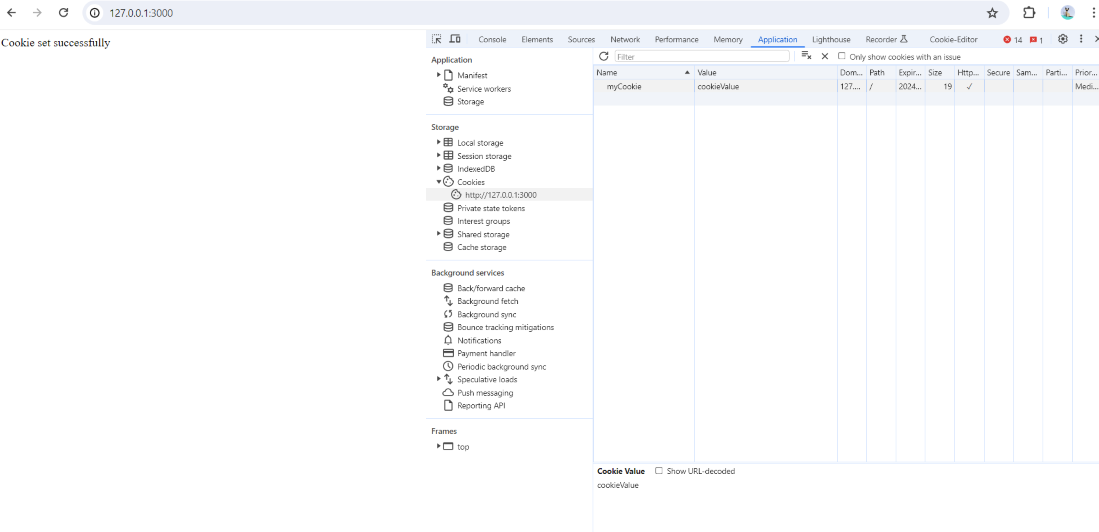Switch to the Sources tab

coord(581,40)
